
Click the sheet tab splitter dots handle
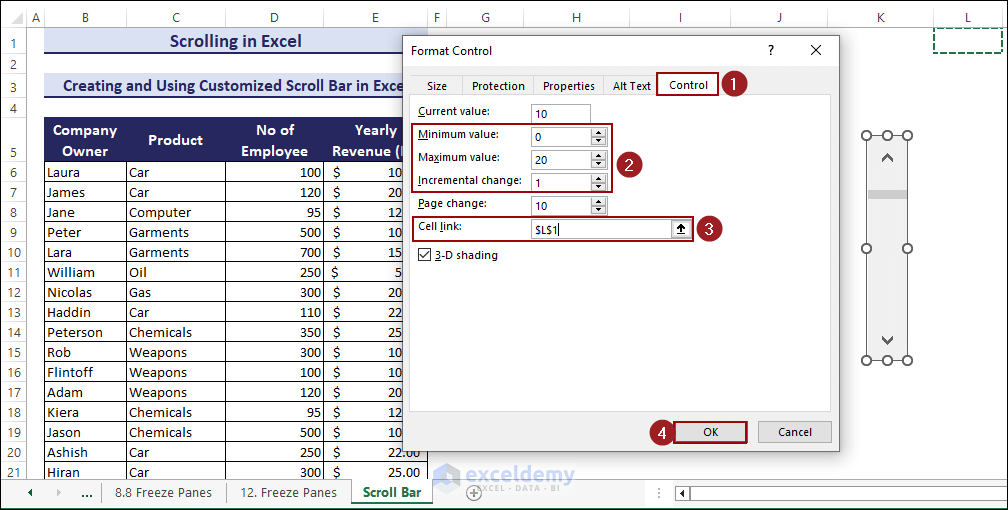659,493
